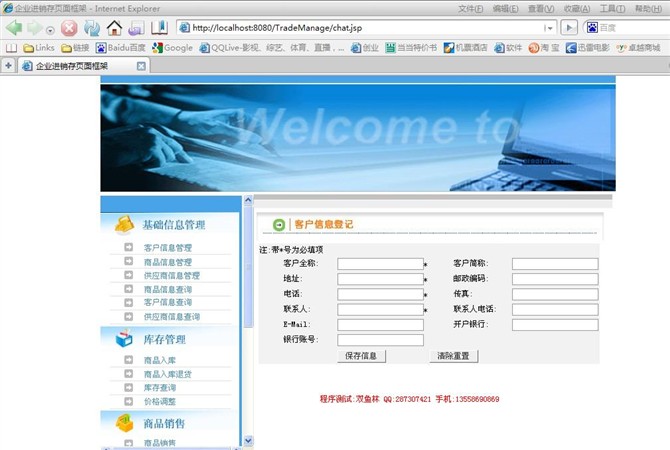Viewport: 670px width, 450px height.
Task: Open 库存查询 in sidebar
Action: pos(160,388)
